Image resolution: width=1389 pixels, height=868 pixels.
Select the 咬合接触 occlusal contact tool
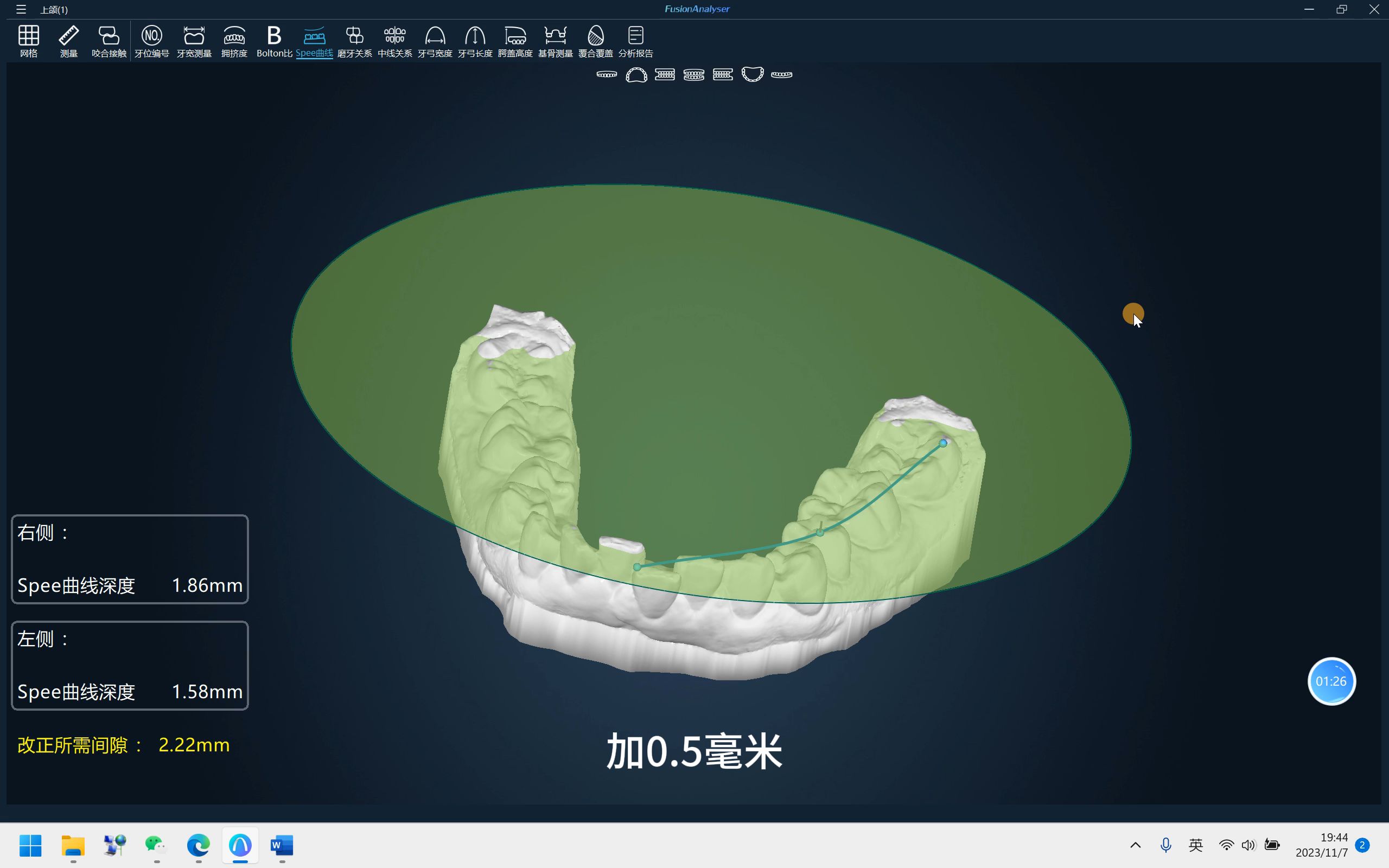tap(108, 40)
